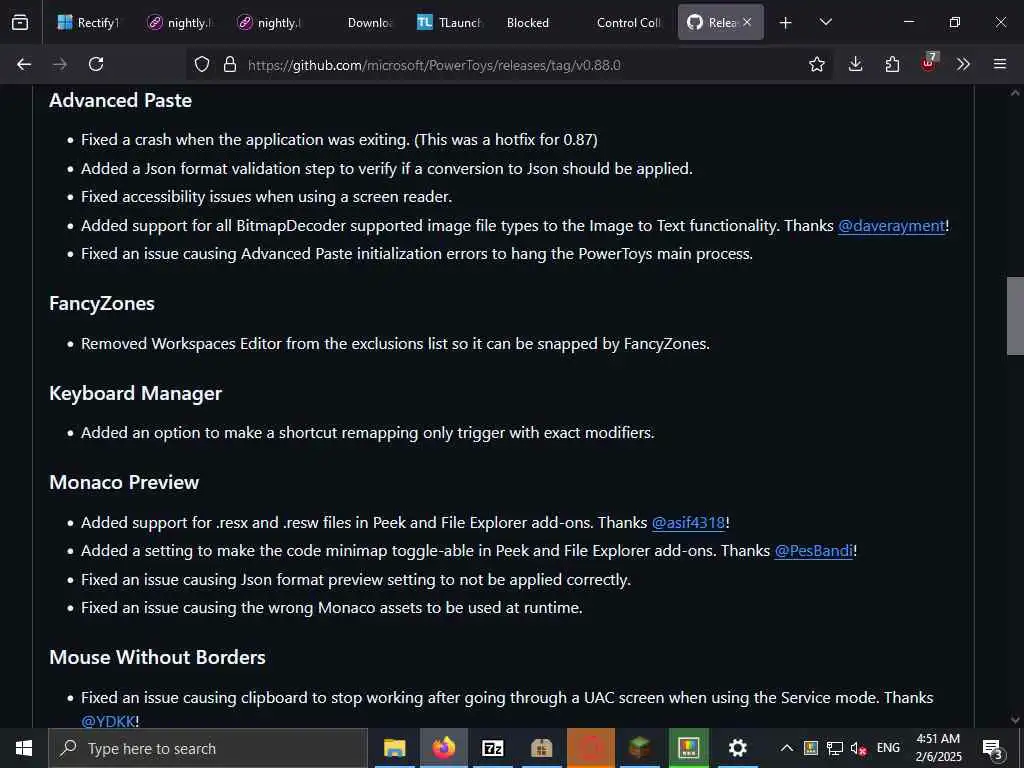Open the PowerToys taskbar icon

pos(689,748)
